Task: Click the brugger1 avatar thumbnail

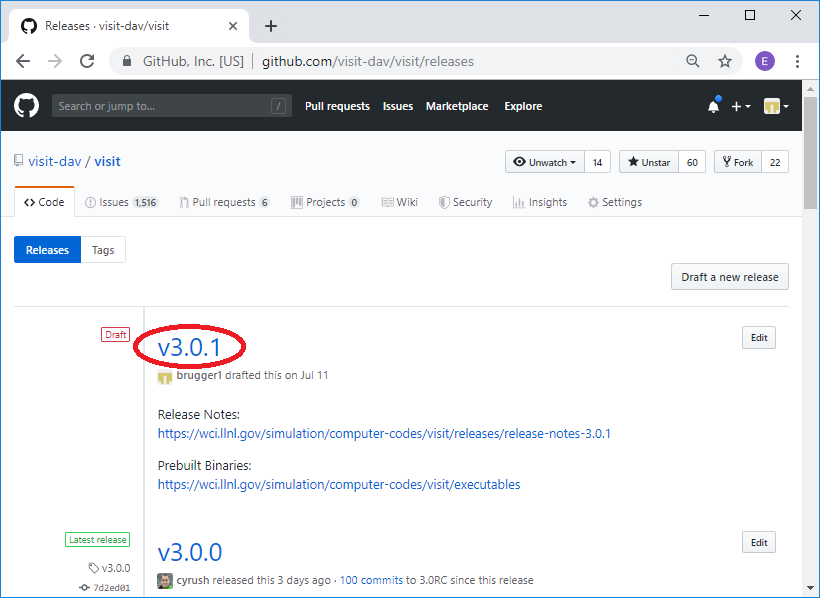Action: coord(165,377)
